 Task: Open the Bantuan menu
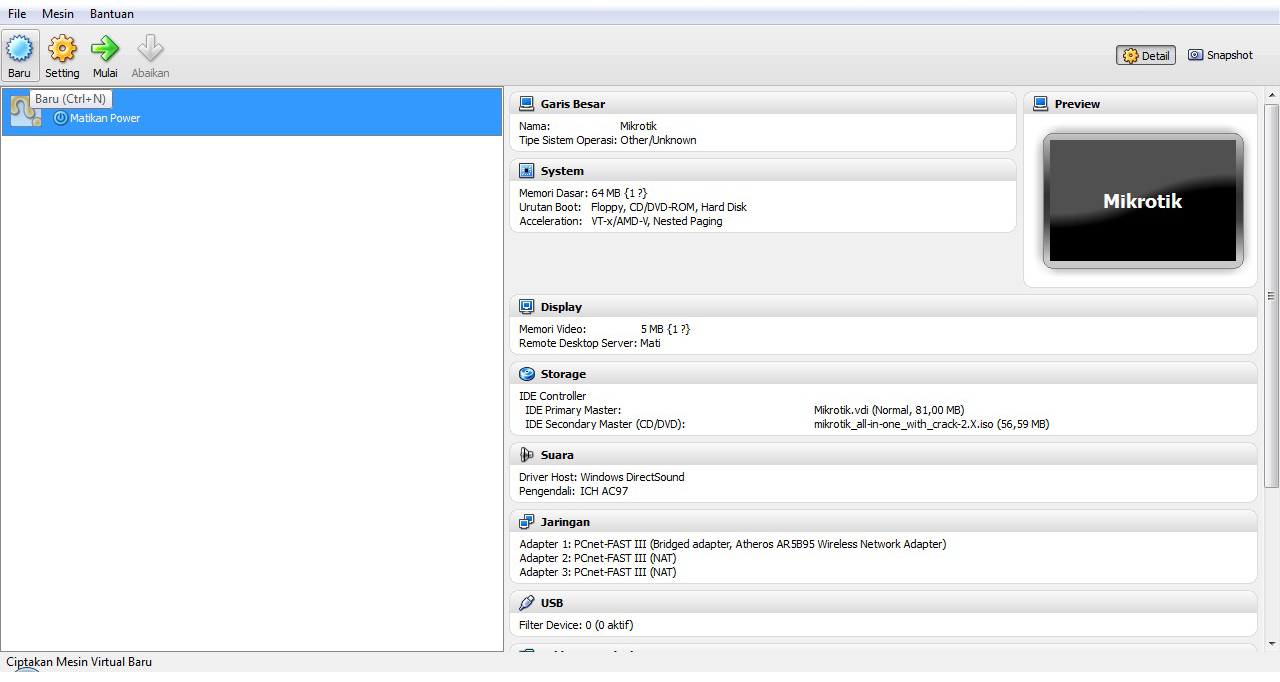112,14
